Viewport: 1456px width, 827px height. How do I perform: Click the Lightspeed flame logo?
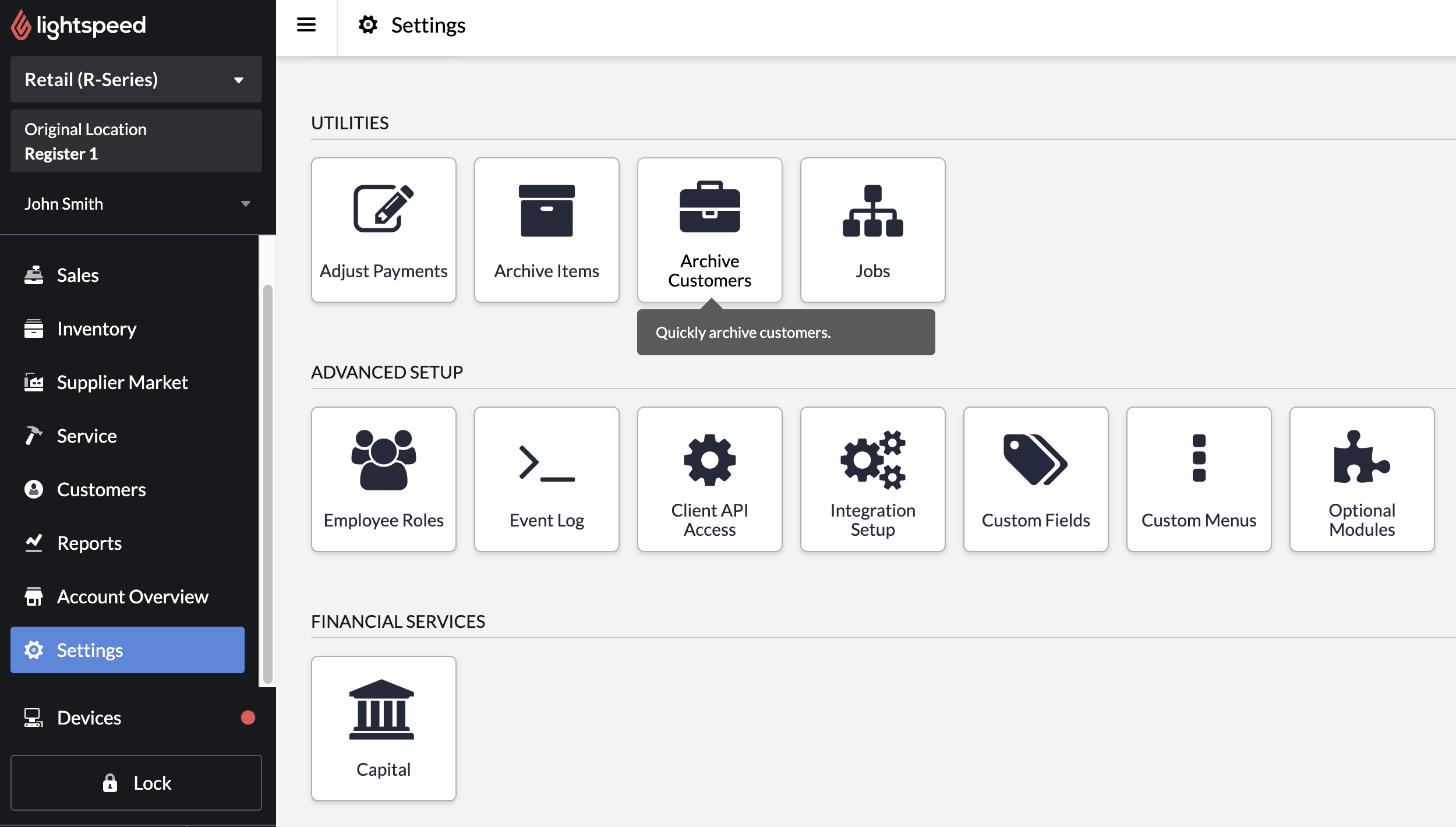coord(21,25)
